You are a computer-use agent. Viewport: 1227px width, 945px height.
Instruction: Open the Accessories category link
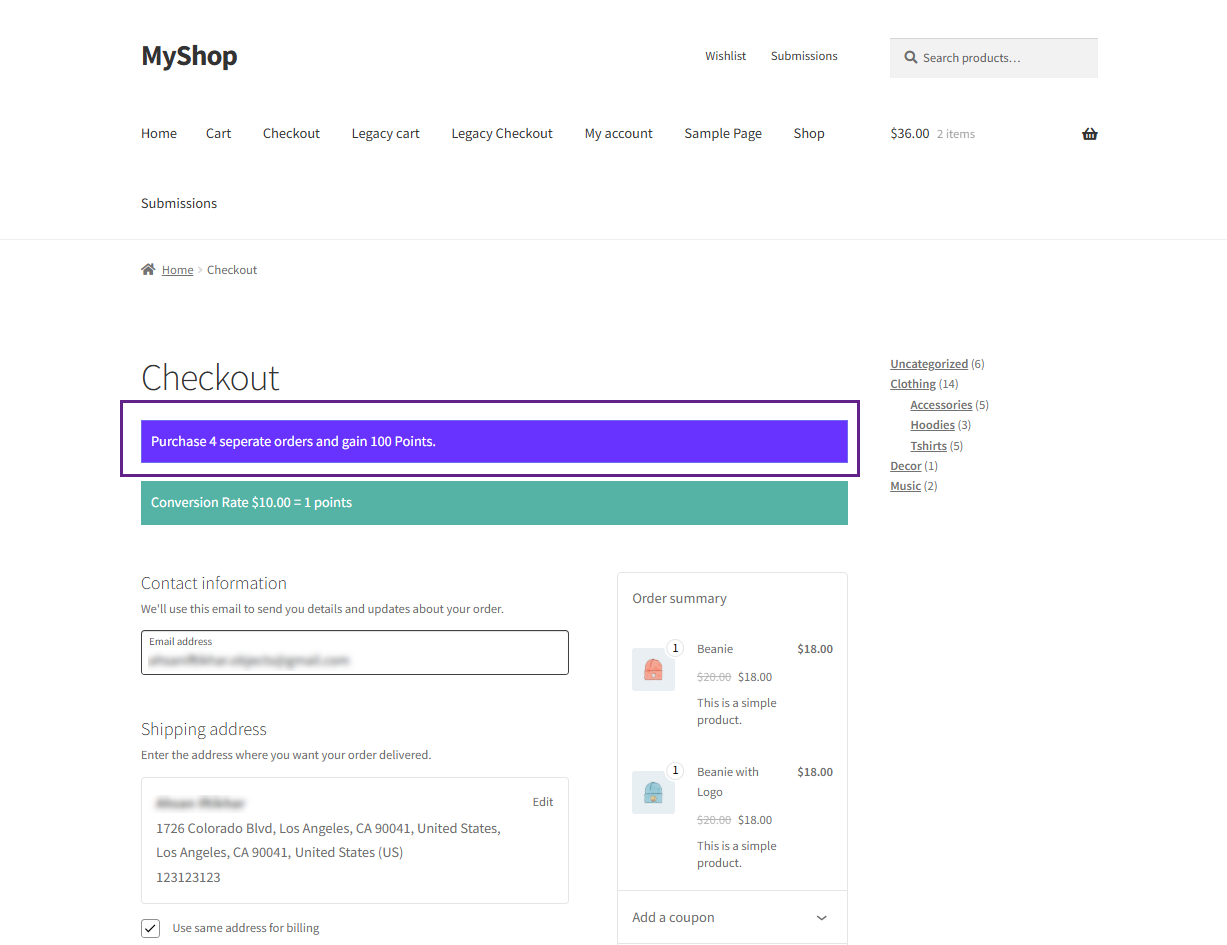click(x=940, y=405)
